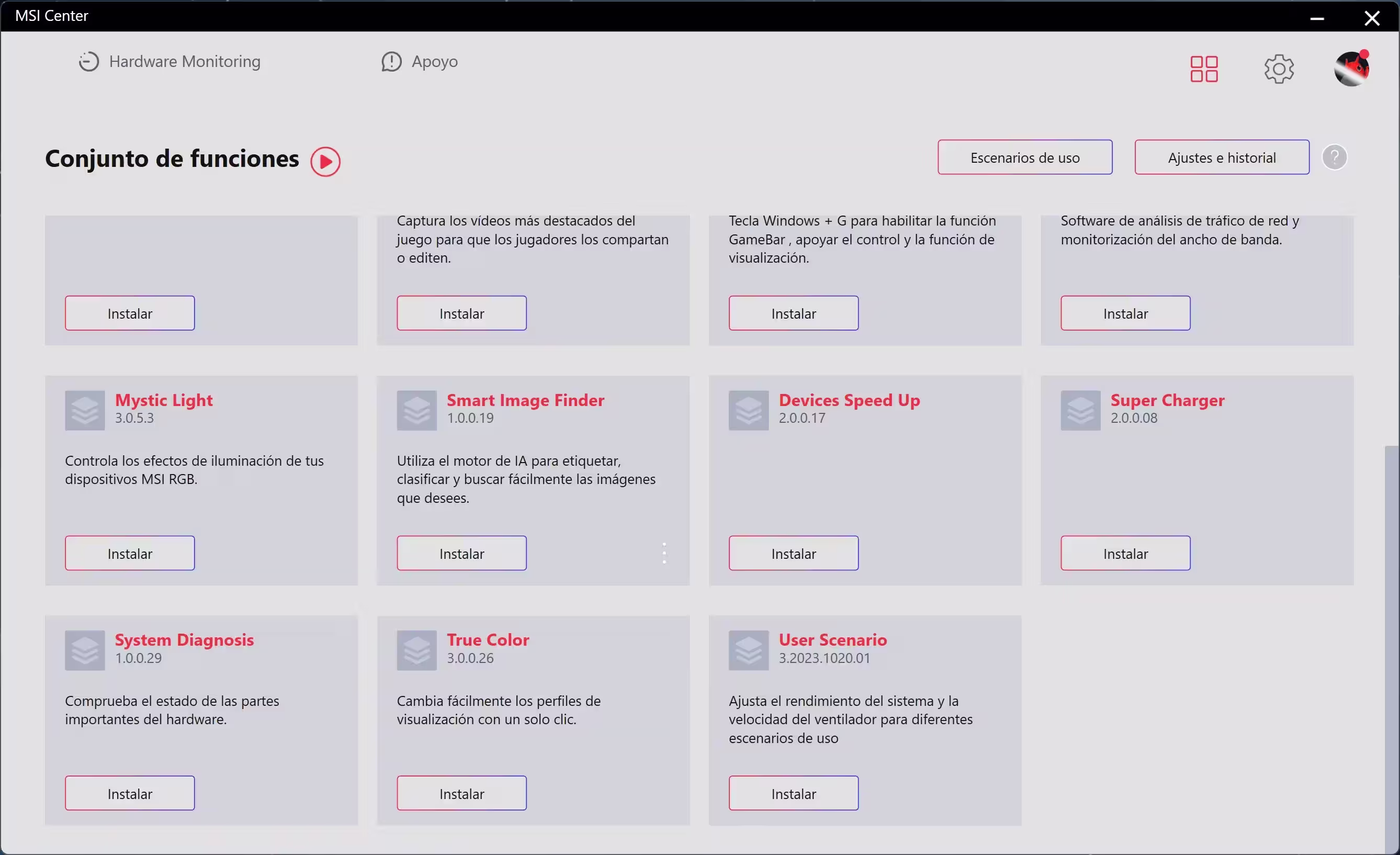Click the Super Charger title
Image resolution: width=1400 pixels, height=855 pixels.
pos(1168,400)
